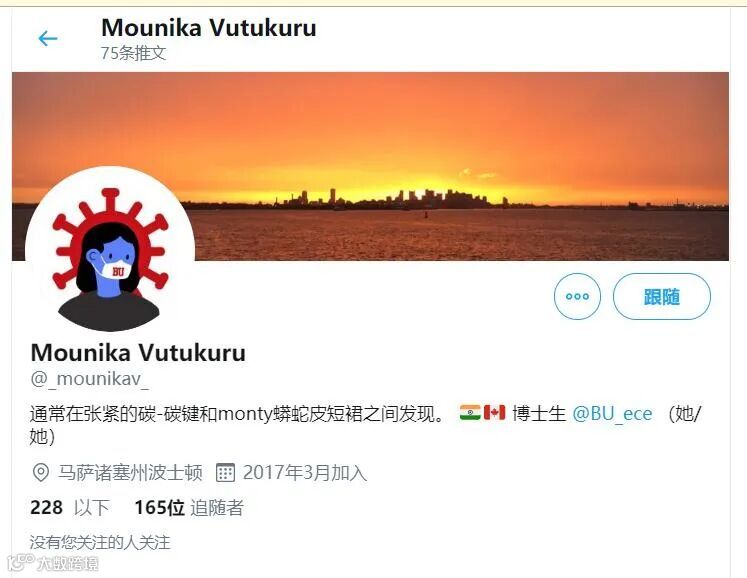Click the calendar joined-date icon
This screenshot has height=578, width=747.
tap(225, 473)
